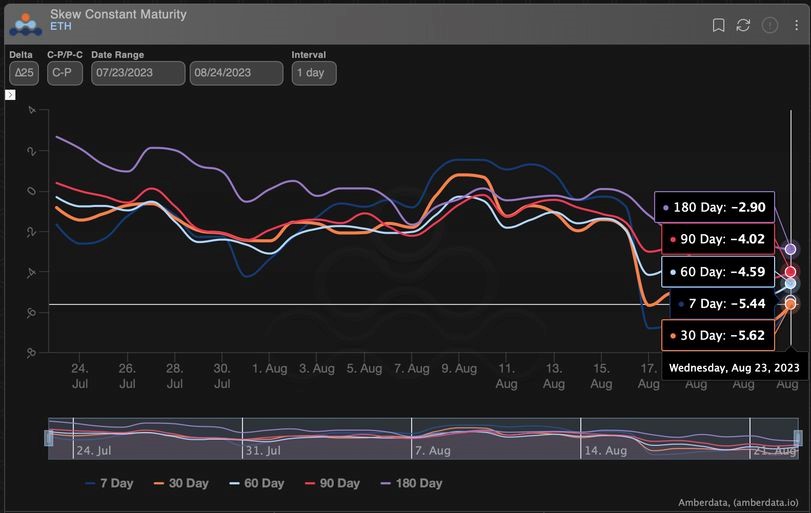Click the 90 Day endpoint marker dot
Screen dimensions: 811x513
pyautogui.click(x=790, y=272)
